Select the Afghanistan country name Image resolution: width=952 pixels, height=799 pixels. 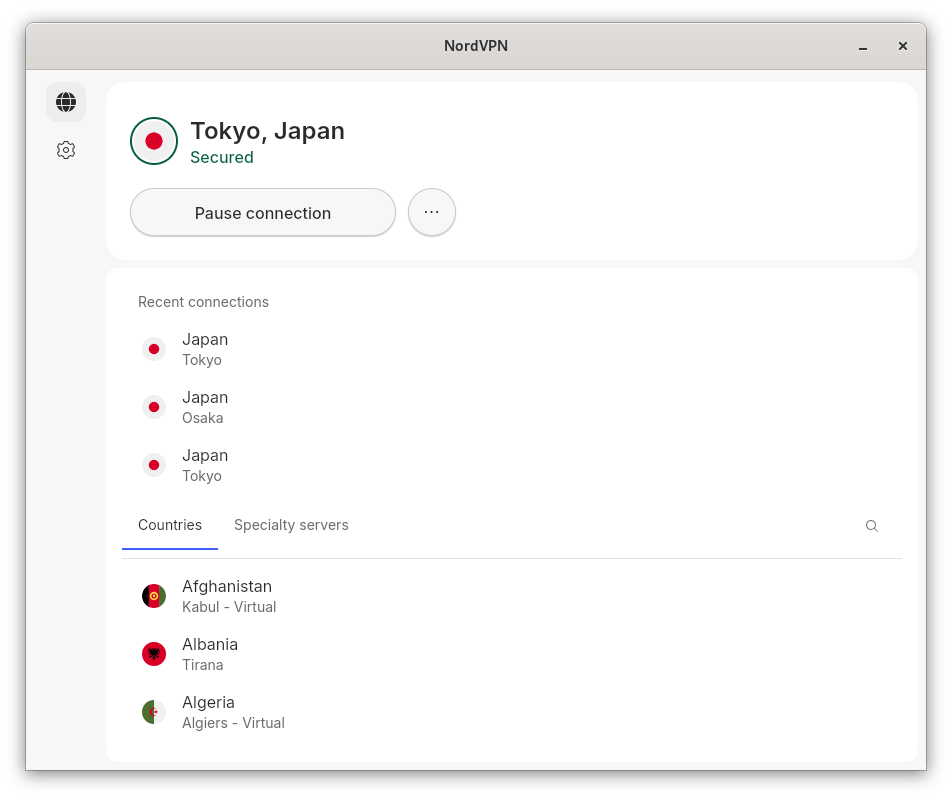tap(227, 586)
